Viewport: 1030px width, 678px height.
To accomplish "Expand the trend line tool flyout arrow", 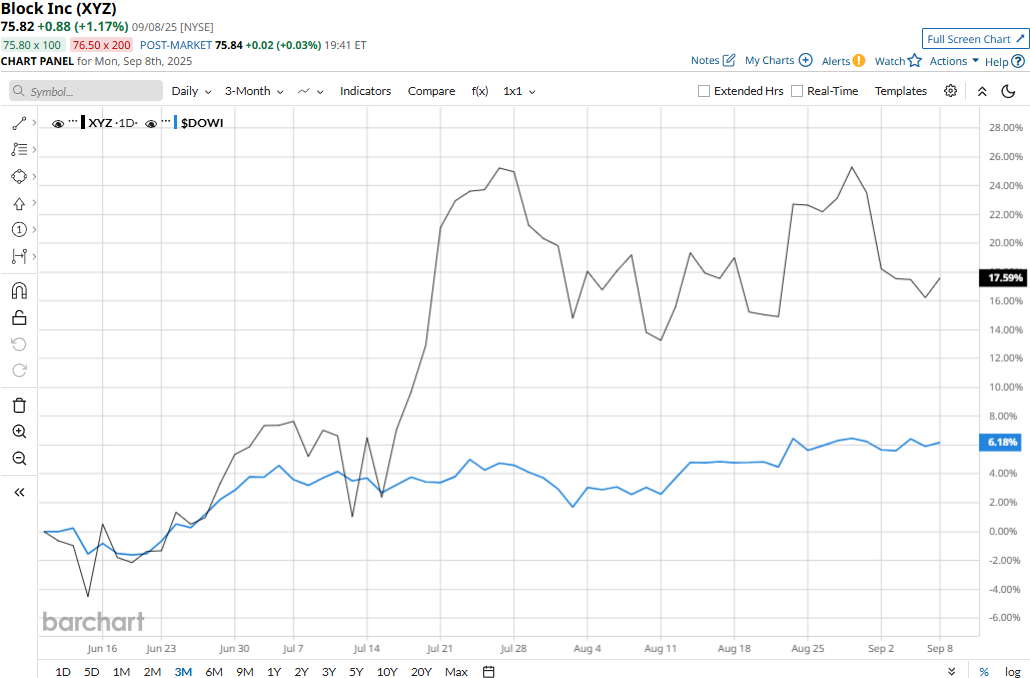I will click(34, 123).
